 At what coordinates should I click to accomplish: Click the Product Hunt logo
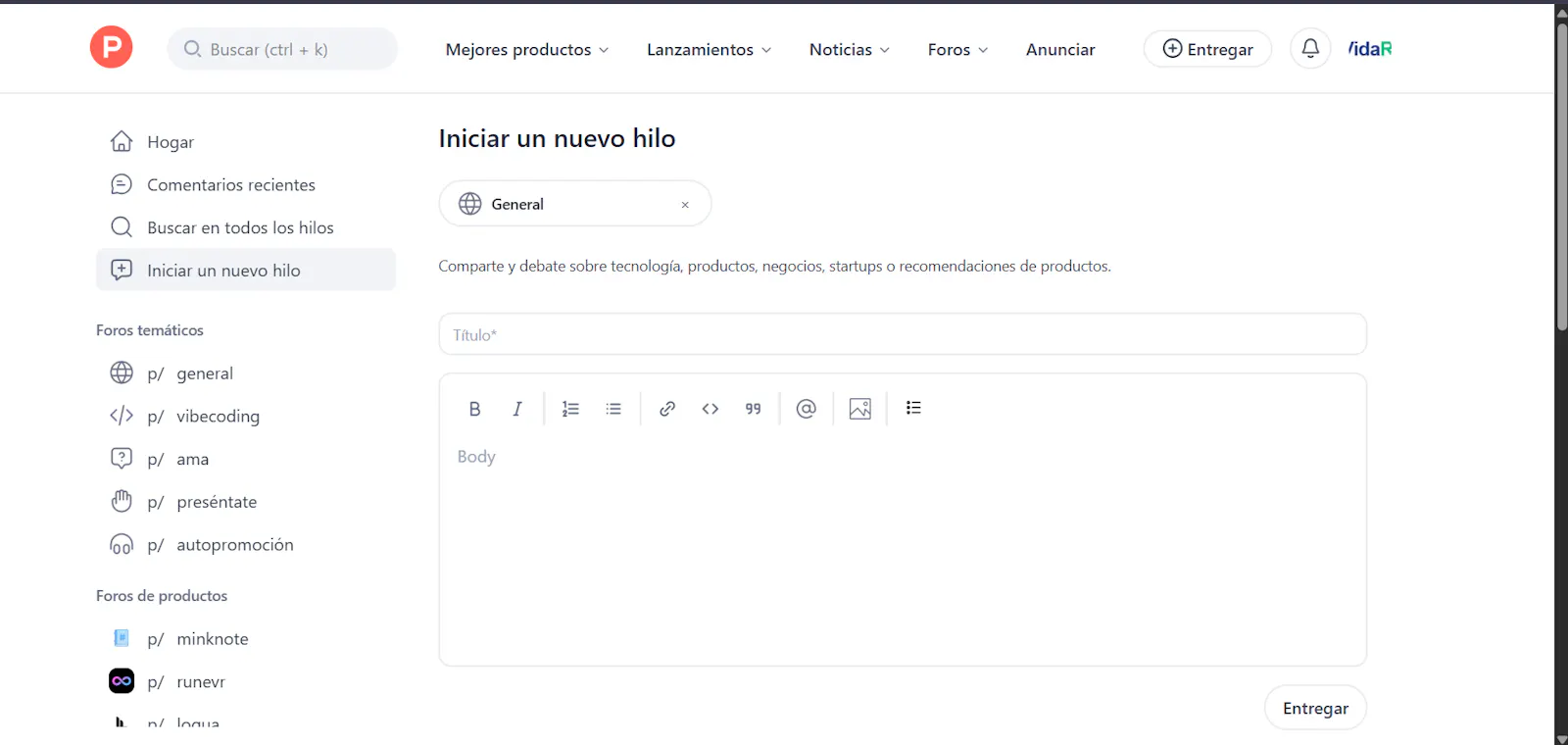pos(111,47)
